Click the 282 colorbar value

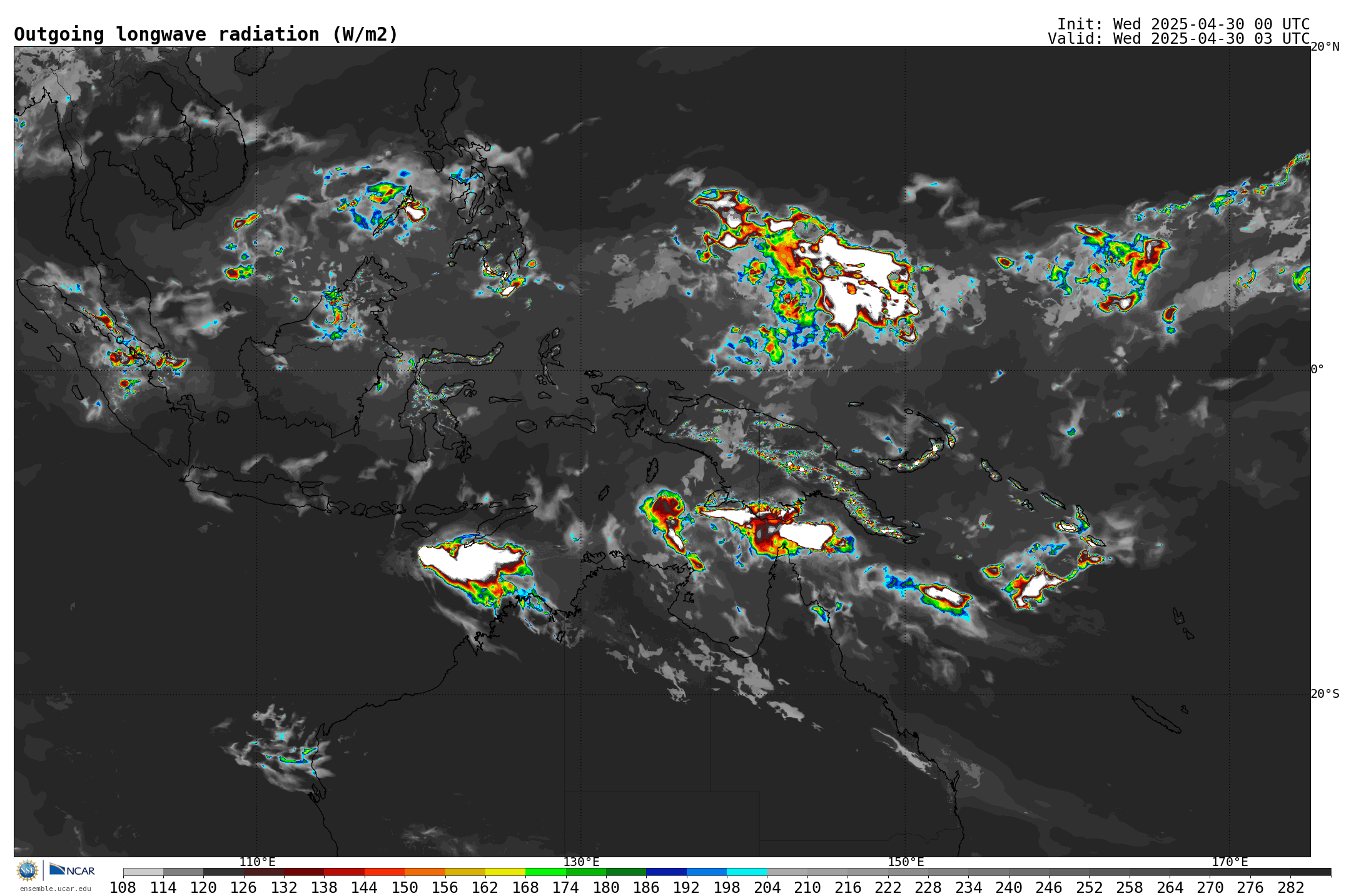click(1290, 887)
